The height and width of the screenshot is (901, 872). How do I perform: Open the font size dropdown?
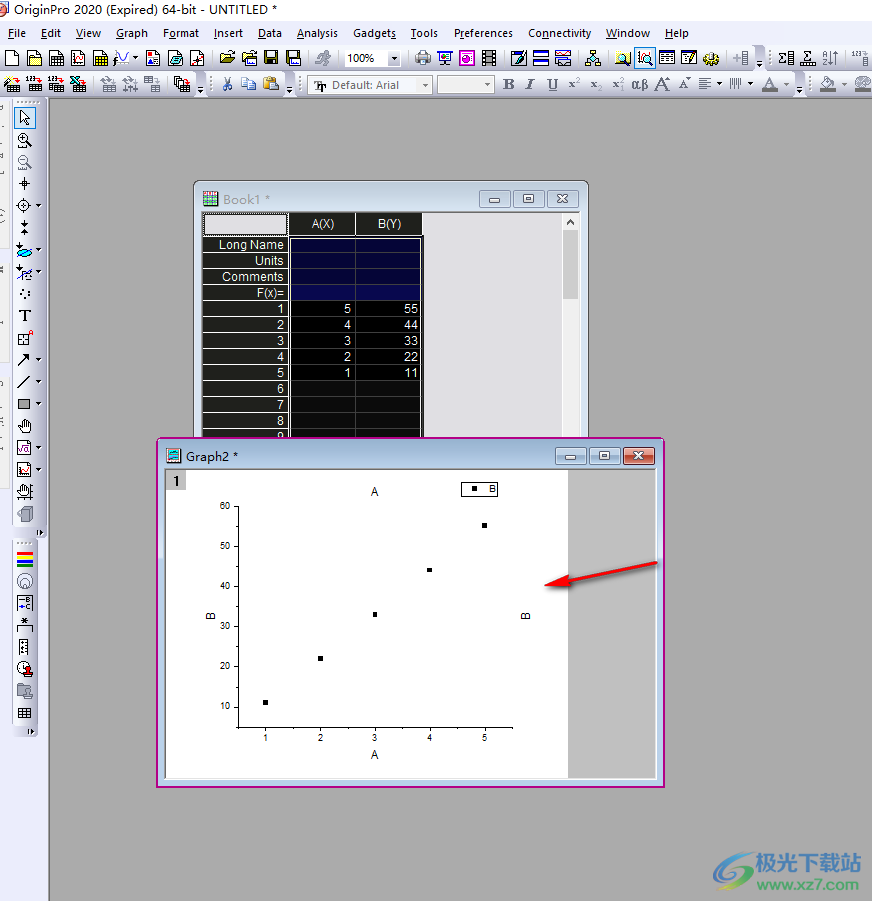point(487,85)
